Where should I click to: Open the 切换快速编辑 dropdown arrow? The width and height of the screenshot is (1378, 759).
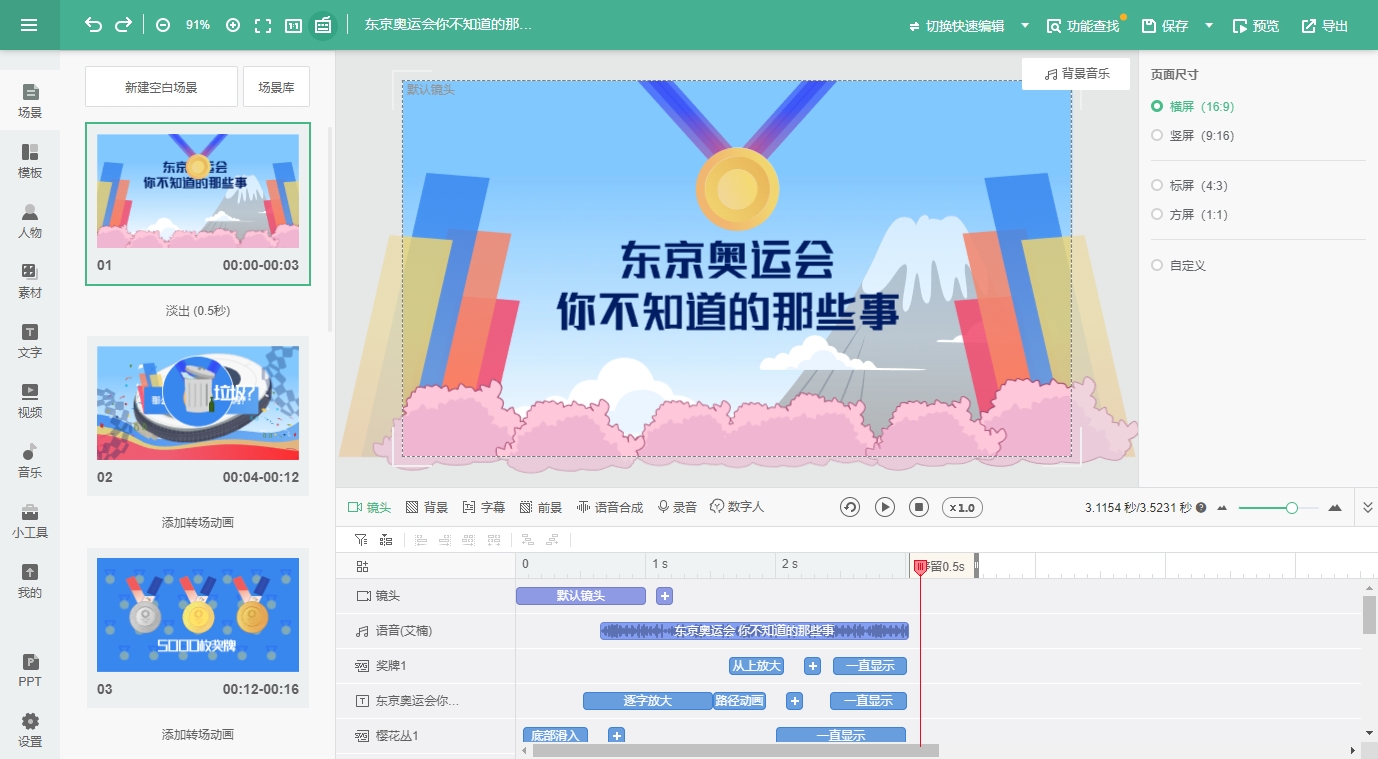point(1025,25)
